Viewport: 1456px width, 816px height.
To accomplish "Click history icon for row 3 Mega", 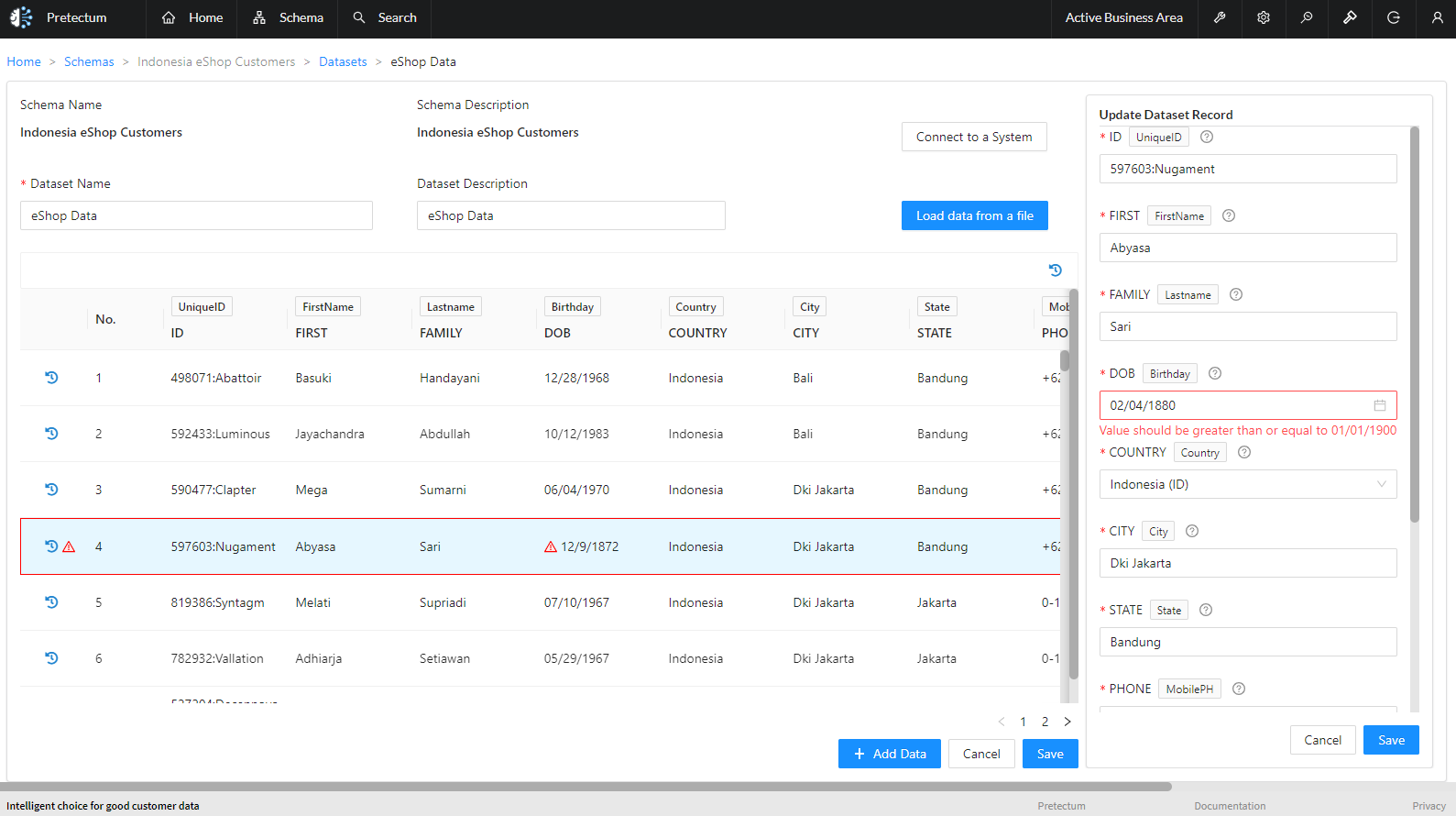I will click(51, 490).
